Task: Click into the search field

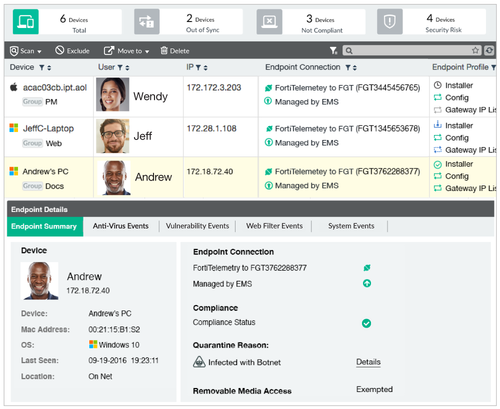Action: pos(412,51)
